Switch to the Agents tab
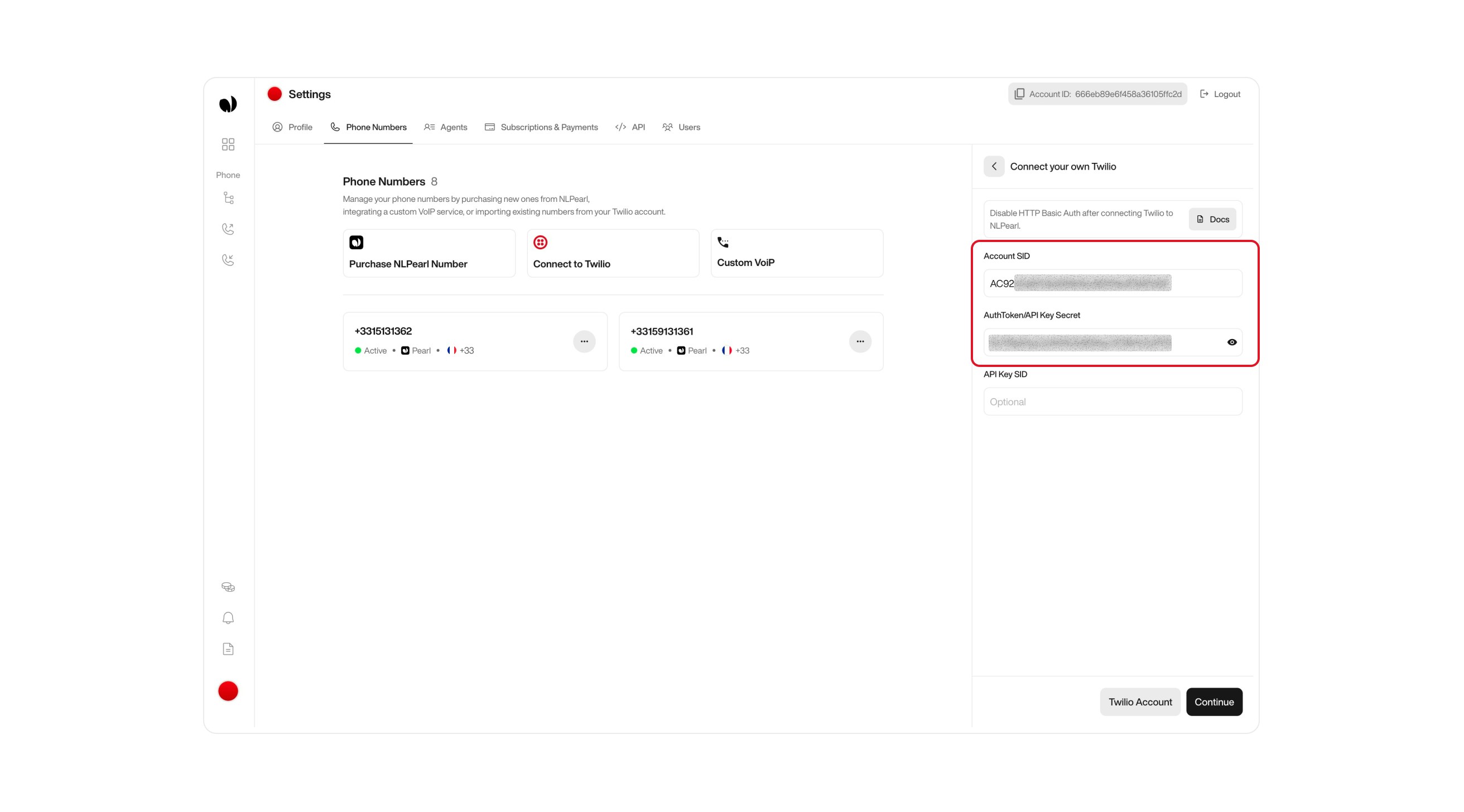The width and height of the screenshot is (1464, 812). (446, 127)
